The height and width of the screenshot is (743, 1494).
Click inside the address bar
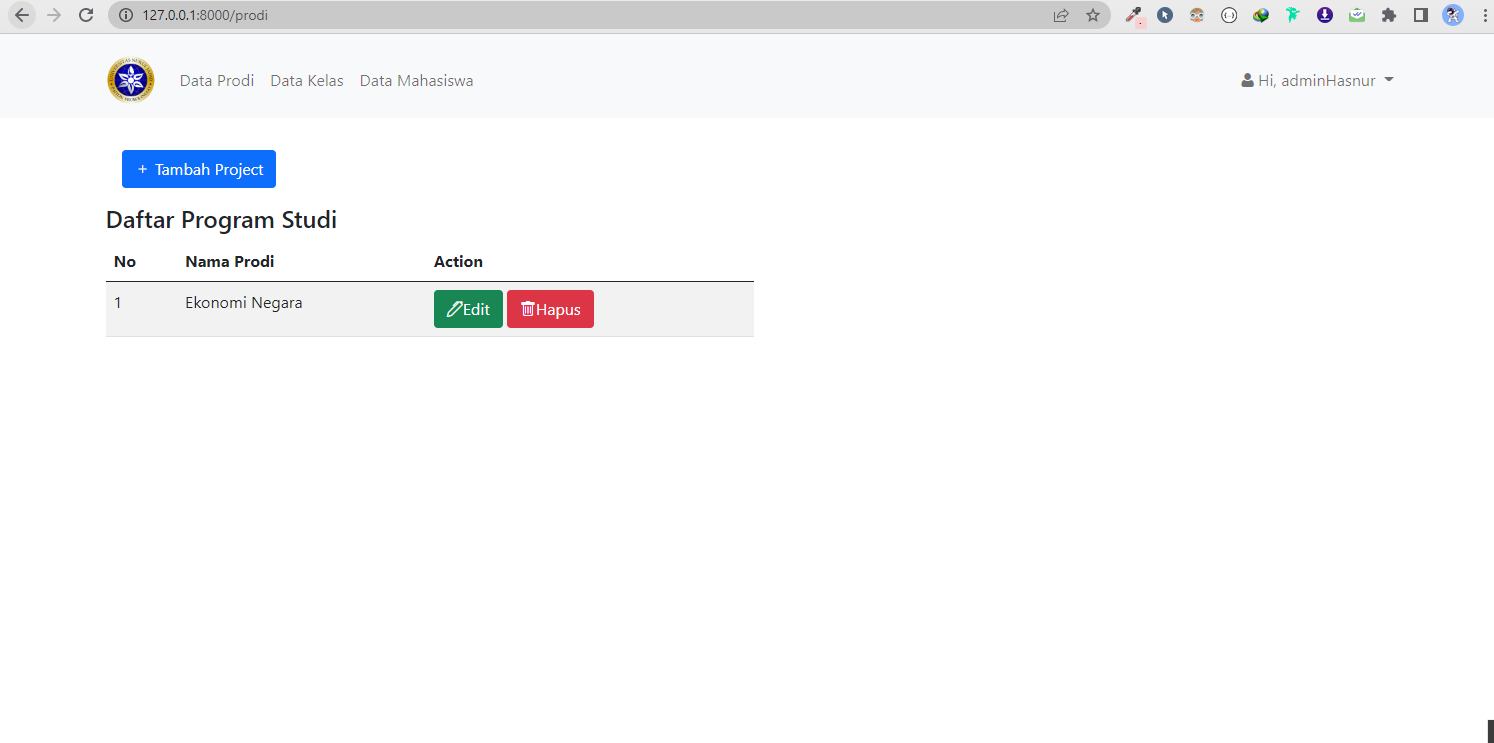[400, 15]
